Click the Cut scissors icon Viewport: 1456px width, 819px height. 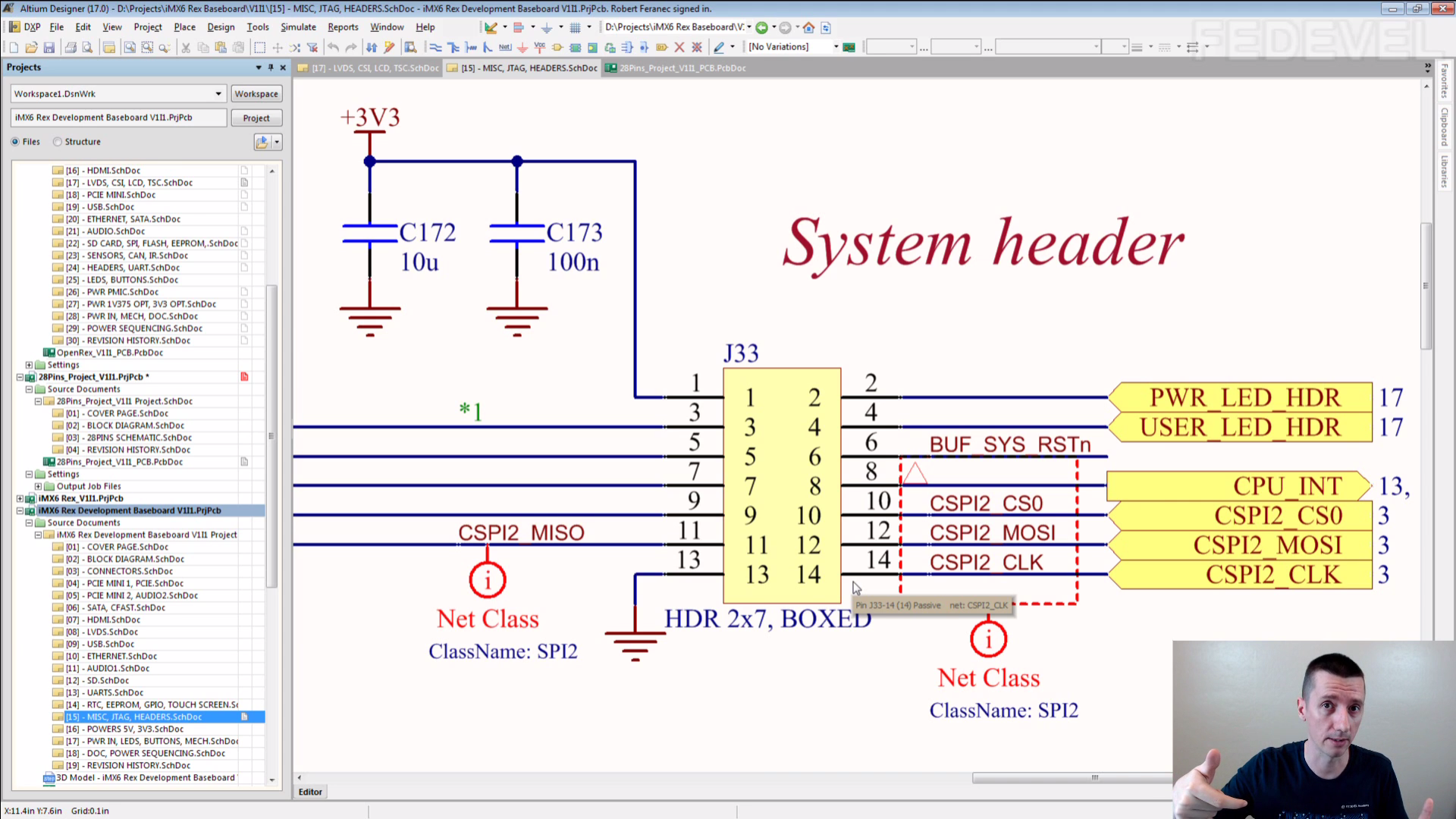click(186, 48)
